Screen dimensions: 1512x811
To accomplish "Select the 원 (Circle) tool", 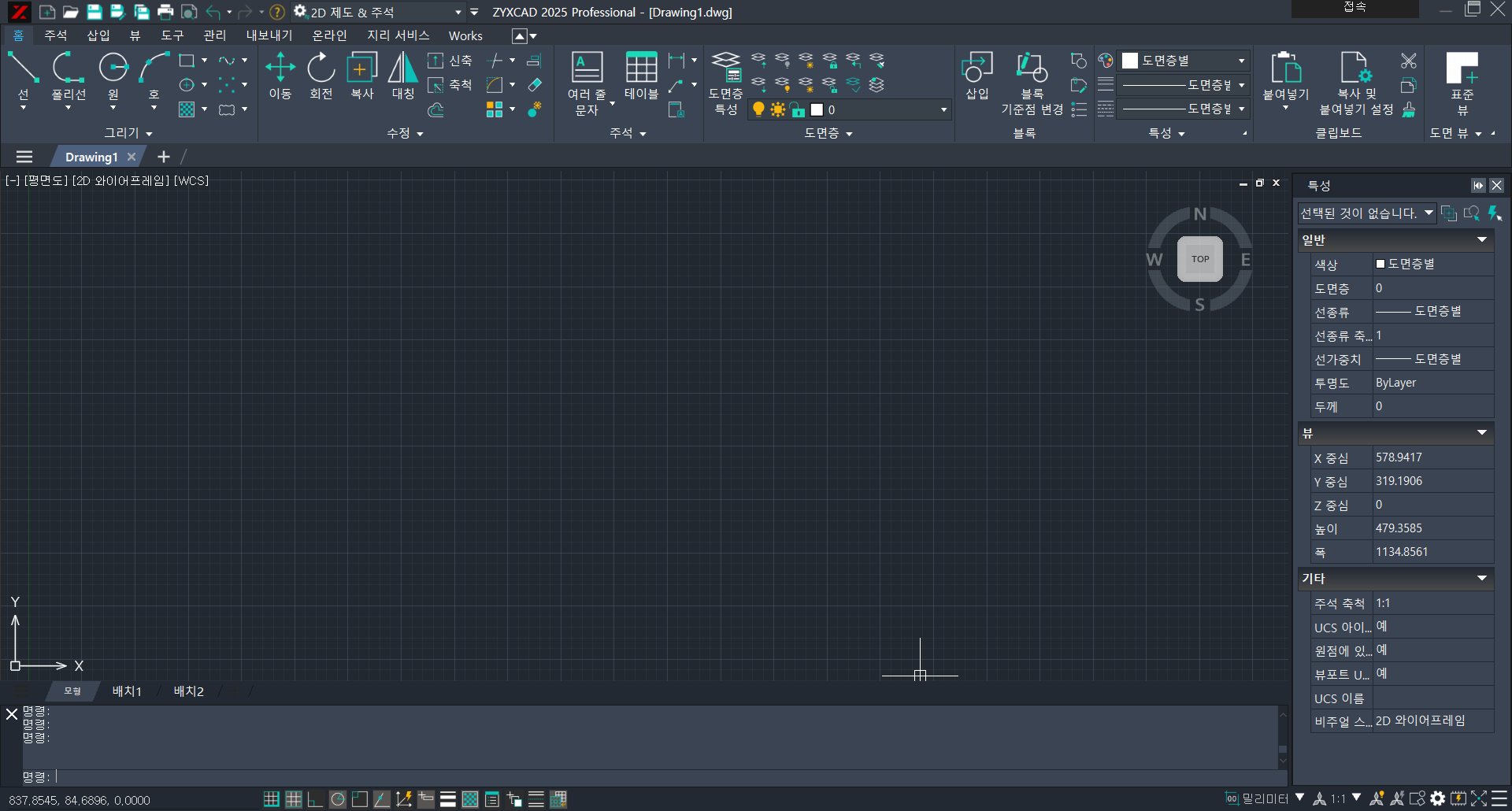I will [x=113, y=76].
